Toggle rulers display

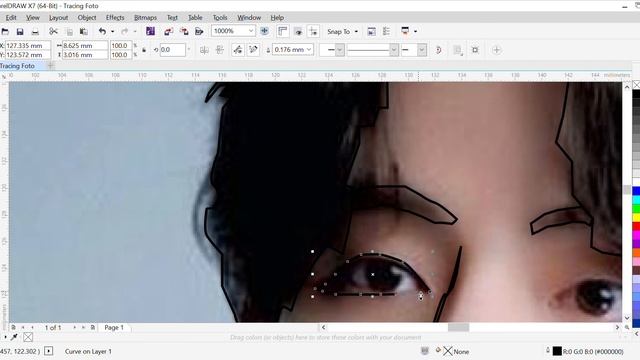click(282, 31)
